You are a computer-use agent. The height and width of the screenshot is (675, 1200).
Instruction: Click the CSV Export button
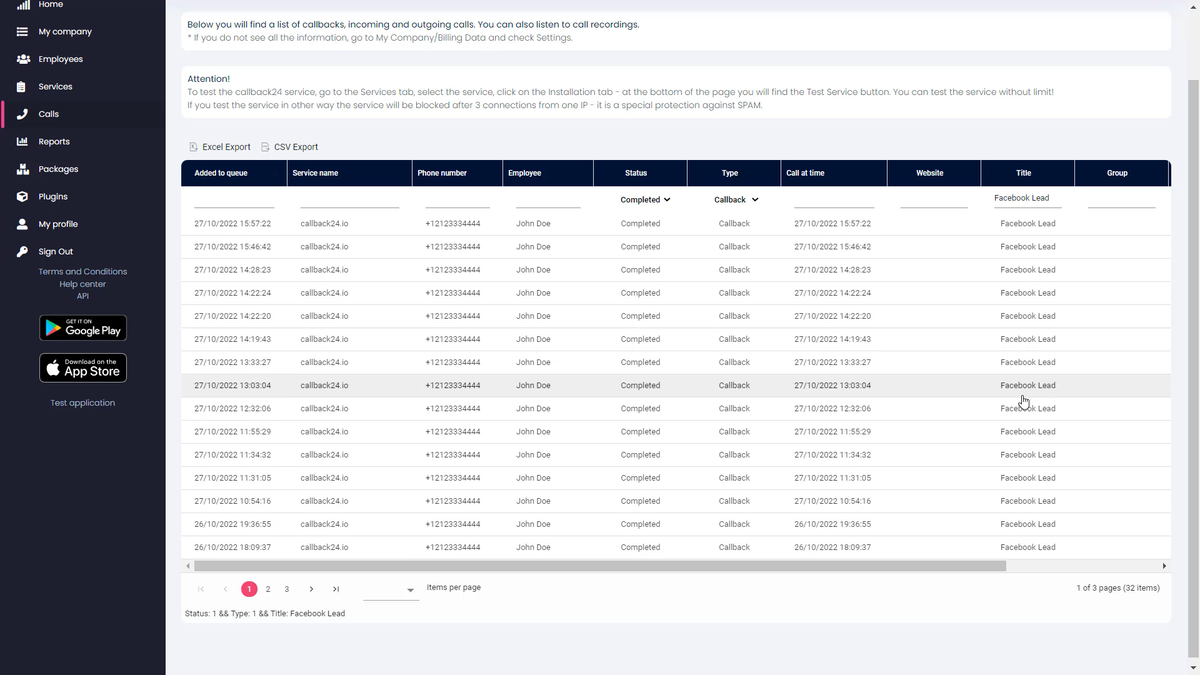pos(289,147)
